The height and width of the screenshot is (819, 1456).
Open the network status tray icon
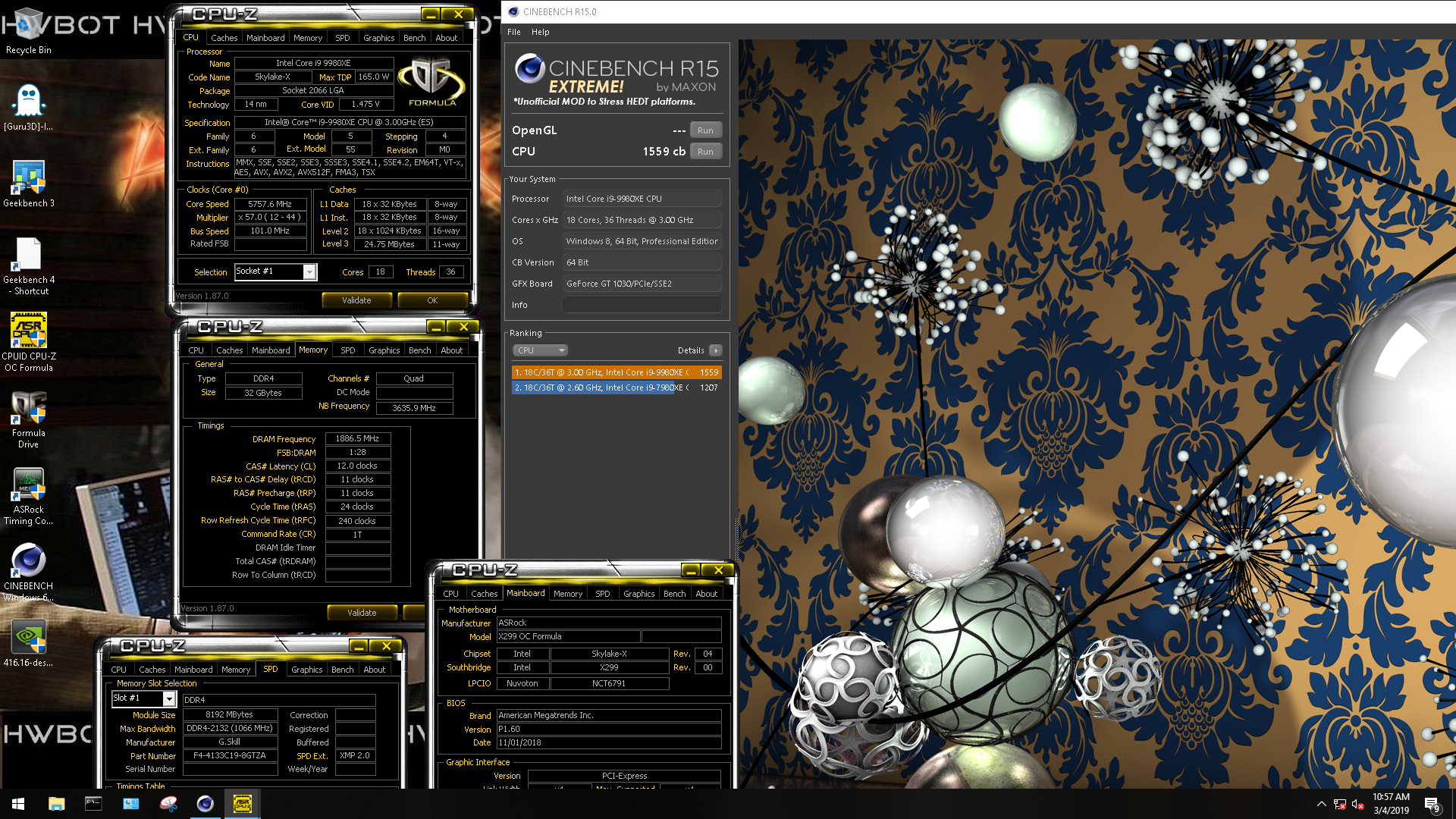coord(1340,804)
